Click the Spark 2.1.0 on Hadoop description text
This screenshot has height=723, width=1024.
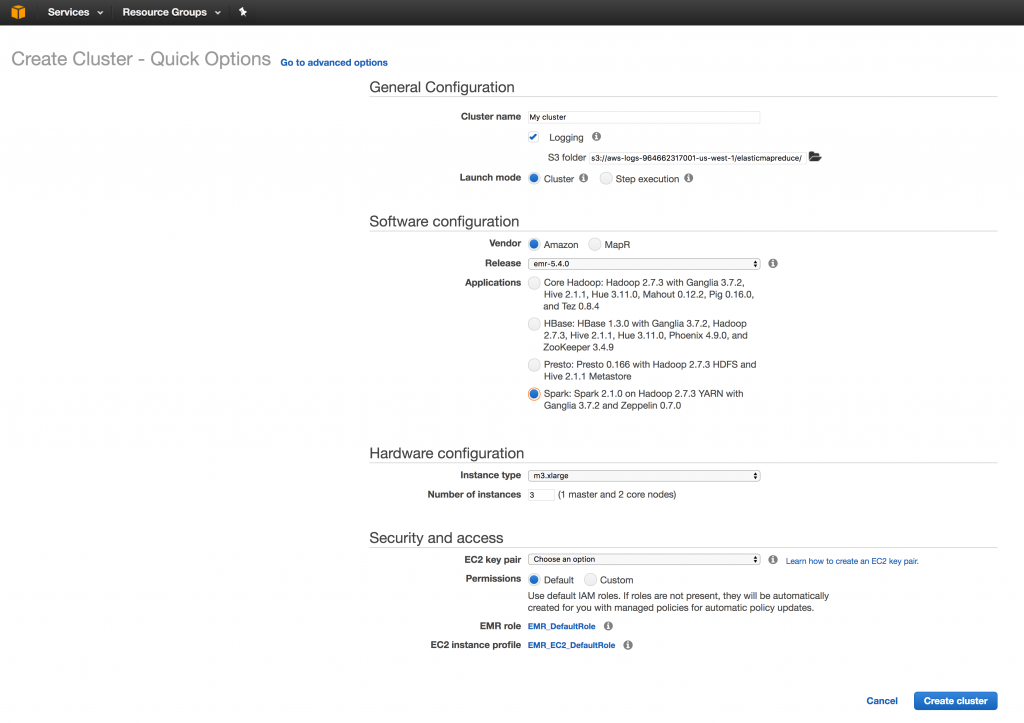click(x=643, y=400)
